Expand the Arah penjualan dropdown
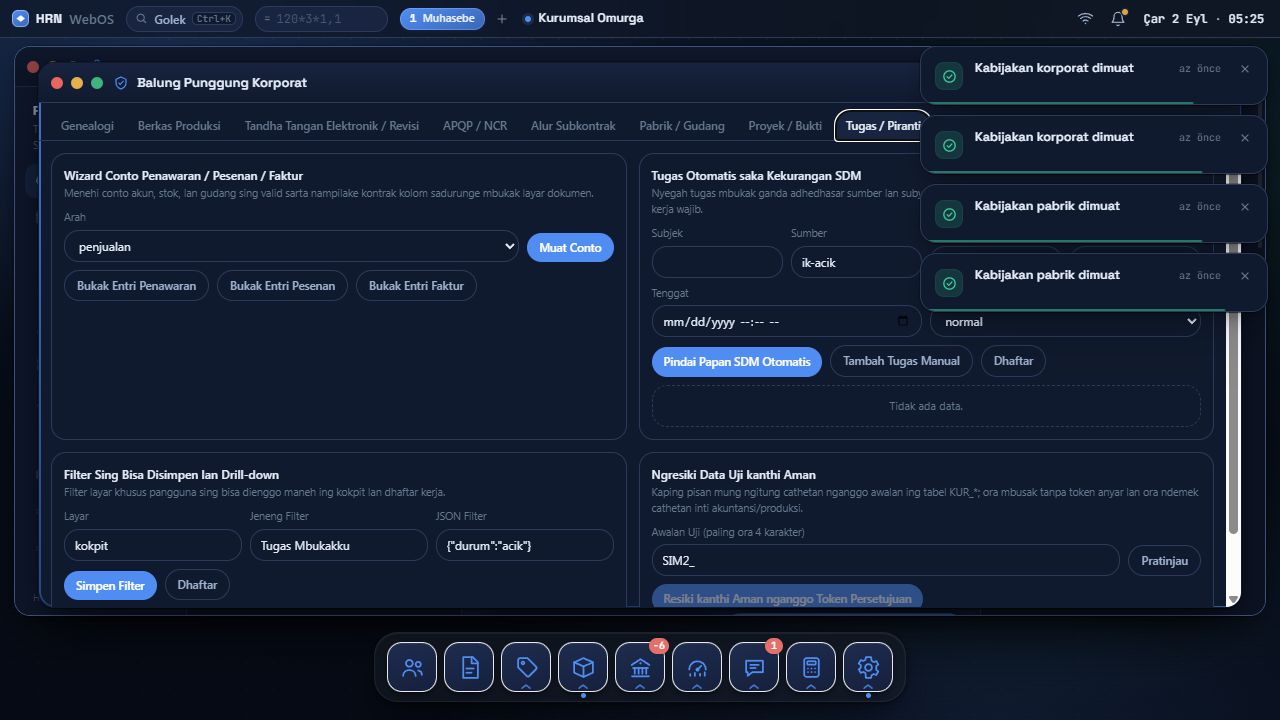Viewport: 1280px width, 720px height. (291, 247)
